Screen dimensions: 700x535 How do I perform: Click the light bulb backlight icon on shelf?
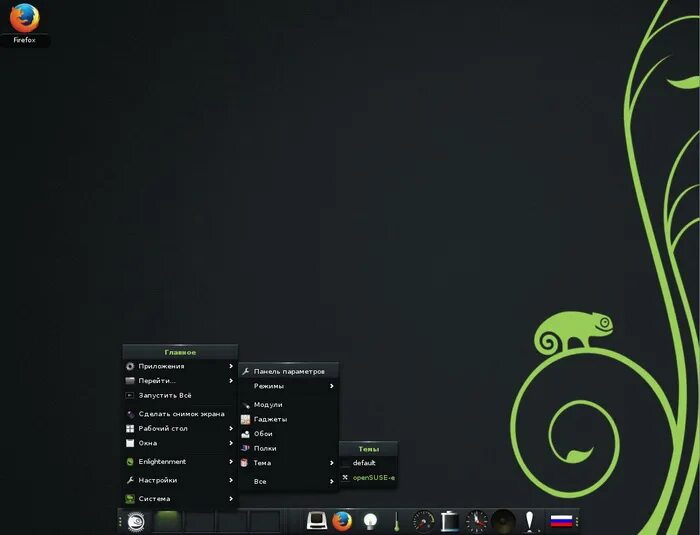[370, 521]
